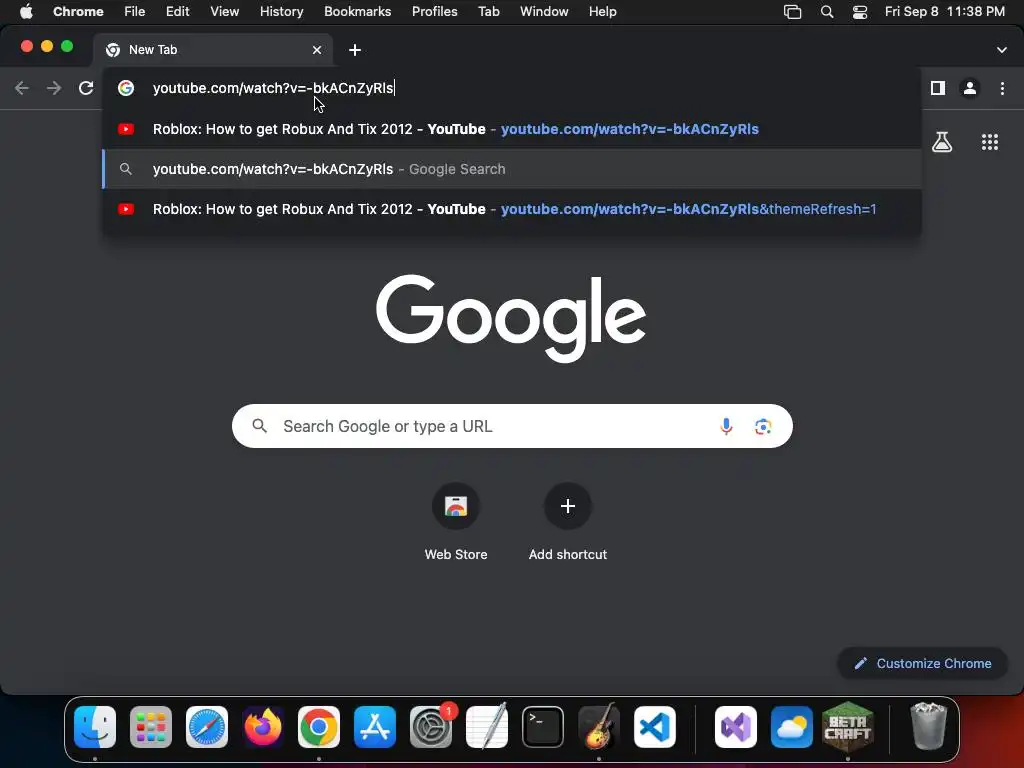Open System Settings from the dock
The width and height of the screenshot is (1024, 768).
coord(431,727)
